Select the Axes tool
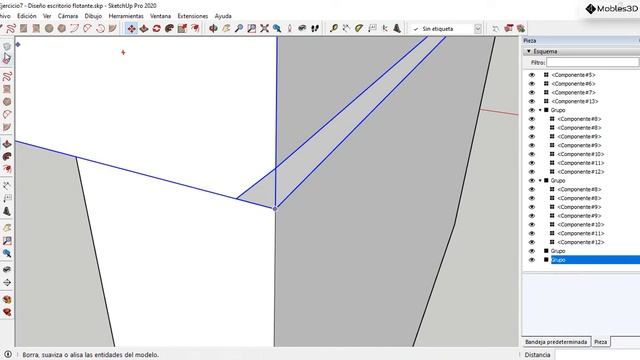The image size is (640, 360). click(384, 29)
